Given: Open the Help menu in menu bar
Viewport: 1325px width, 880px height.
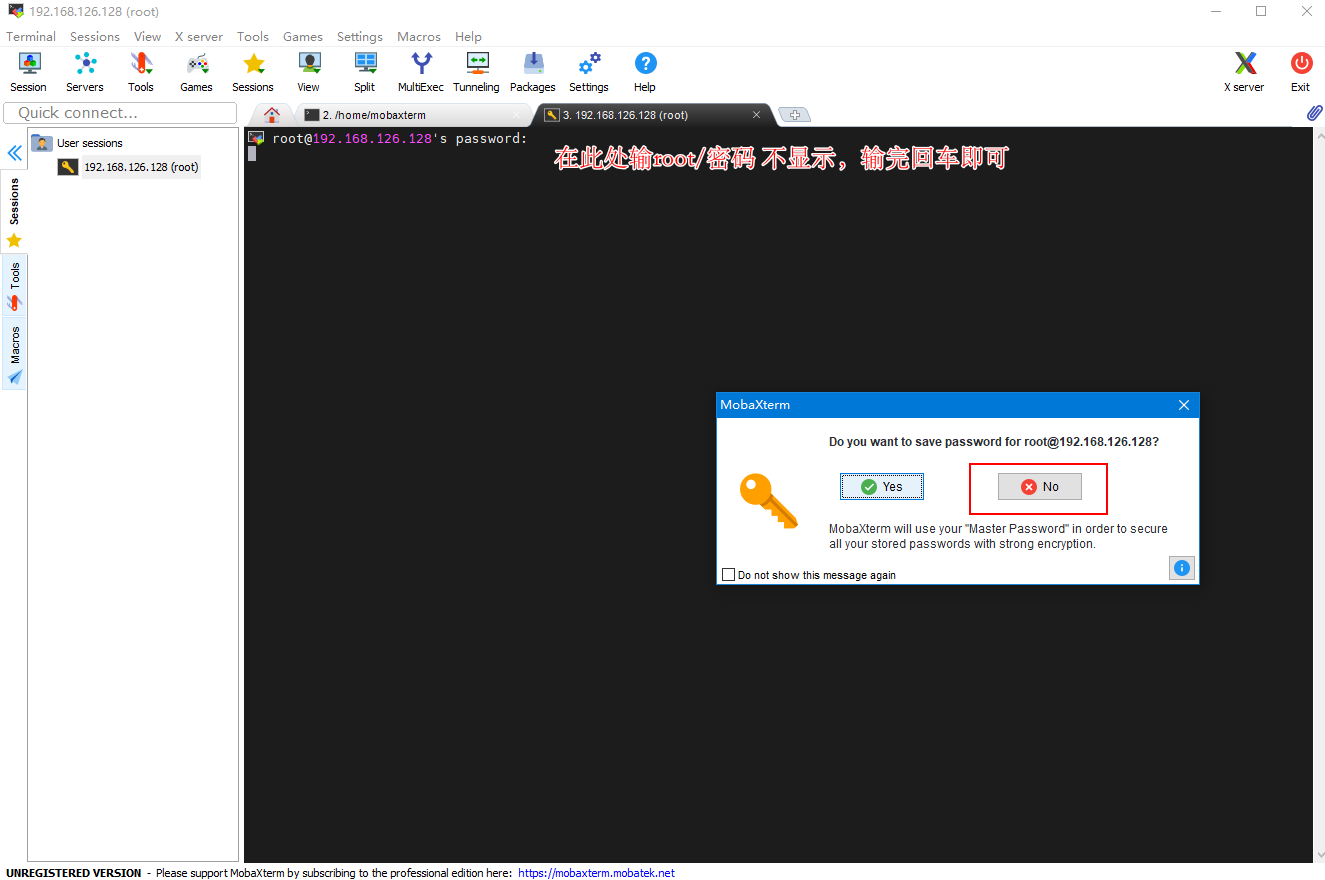Looking at the screenshot, I should point(468,36).
